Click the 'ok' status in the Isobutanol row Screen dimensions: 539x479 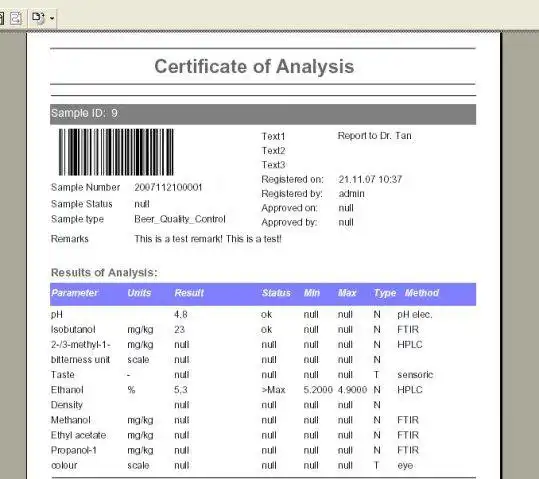pos(266,329)
